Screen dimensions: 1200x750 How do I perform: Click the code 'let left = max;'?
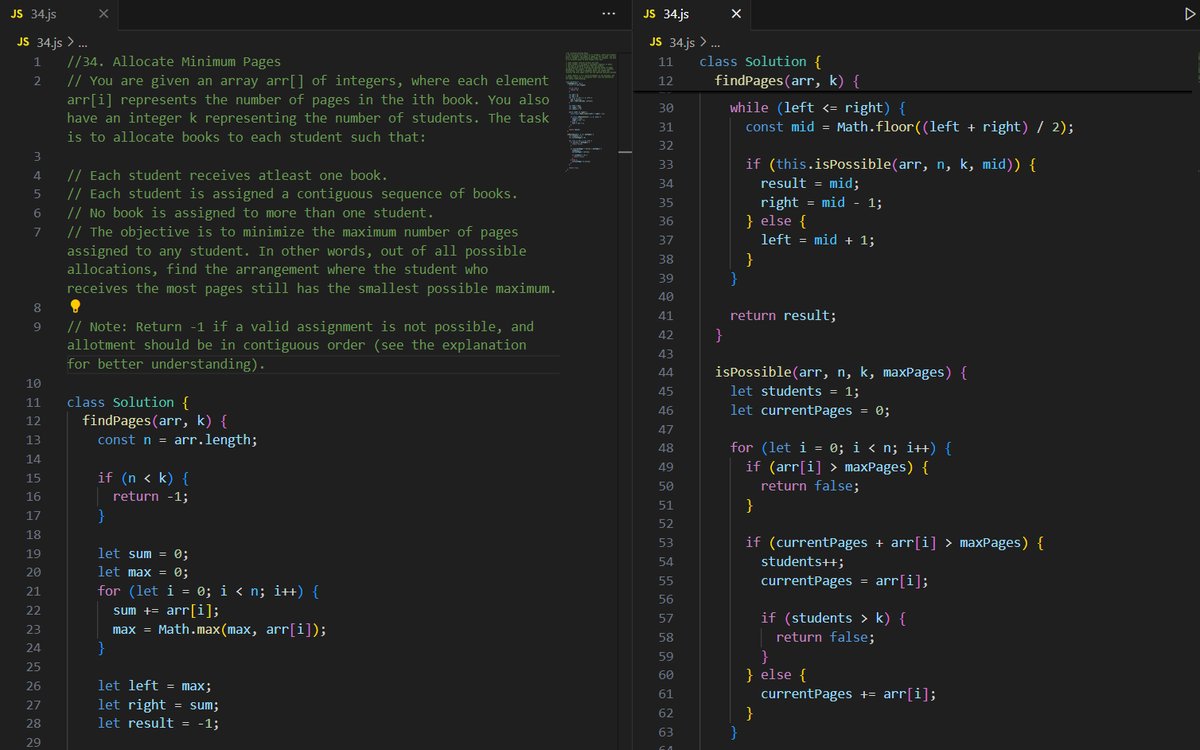[x=154, y=686]
